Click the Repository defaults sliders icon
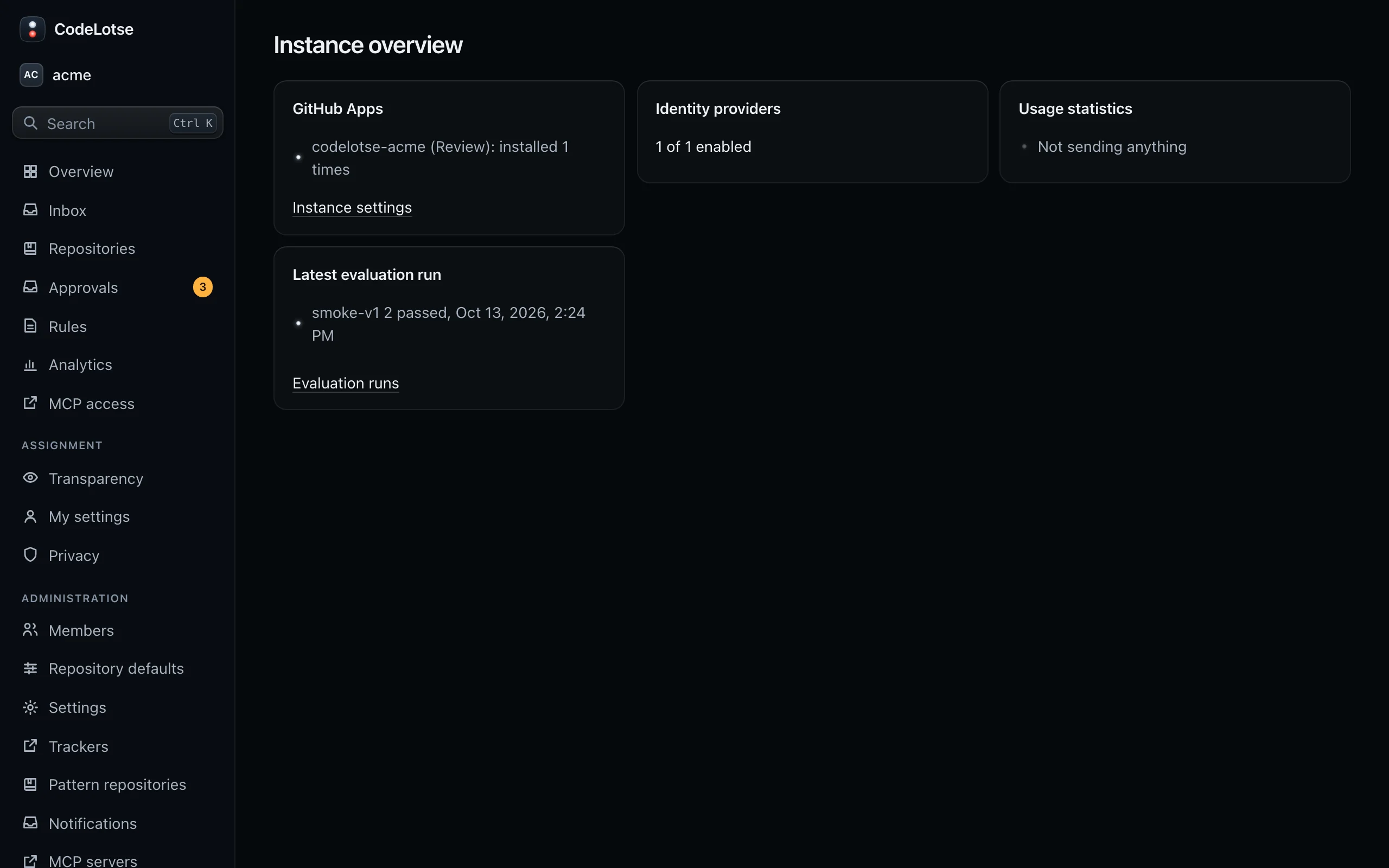Image resolution: width=1389 pixels, height=868 pixels. point(30,668)
